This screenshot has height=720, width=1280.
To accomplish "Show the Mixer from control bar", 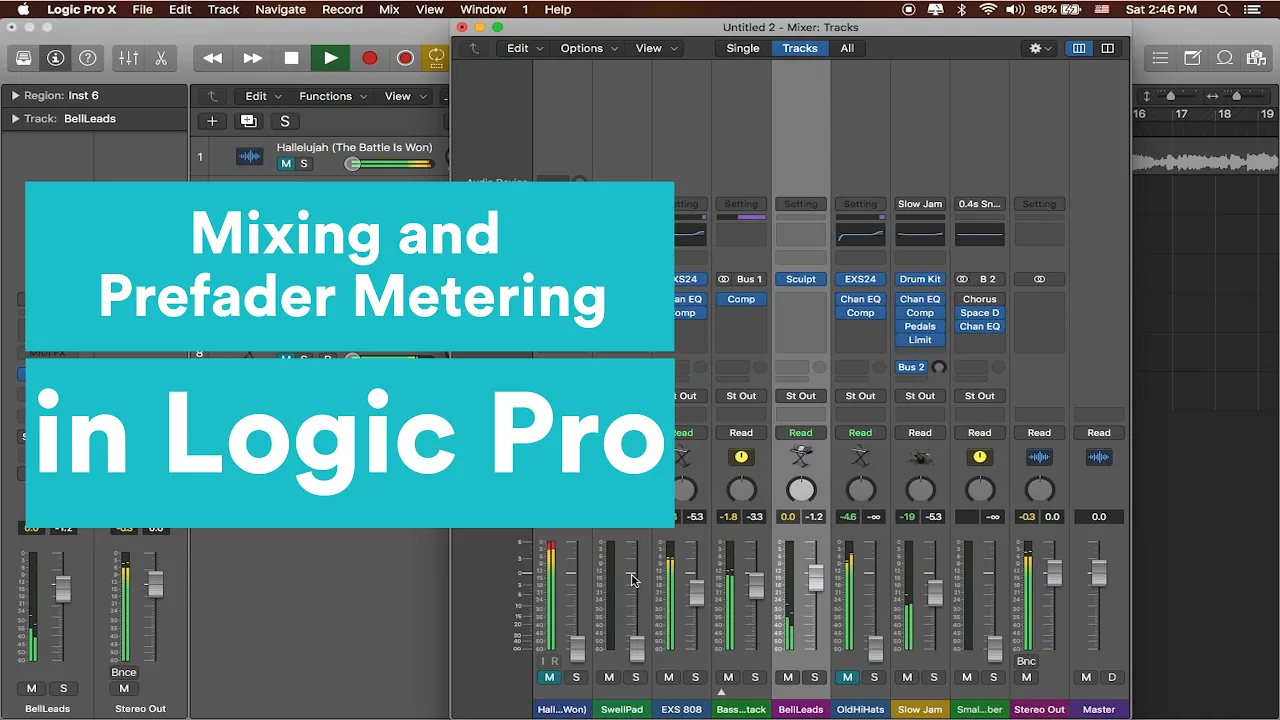I will click(x=129, y=58).
